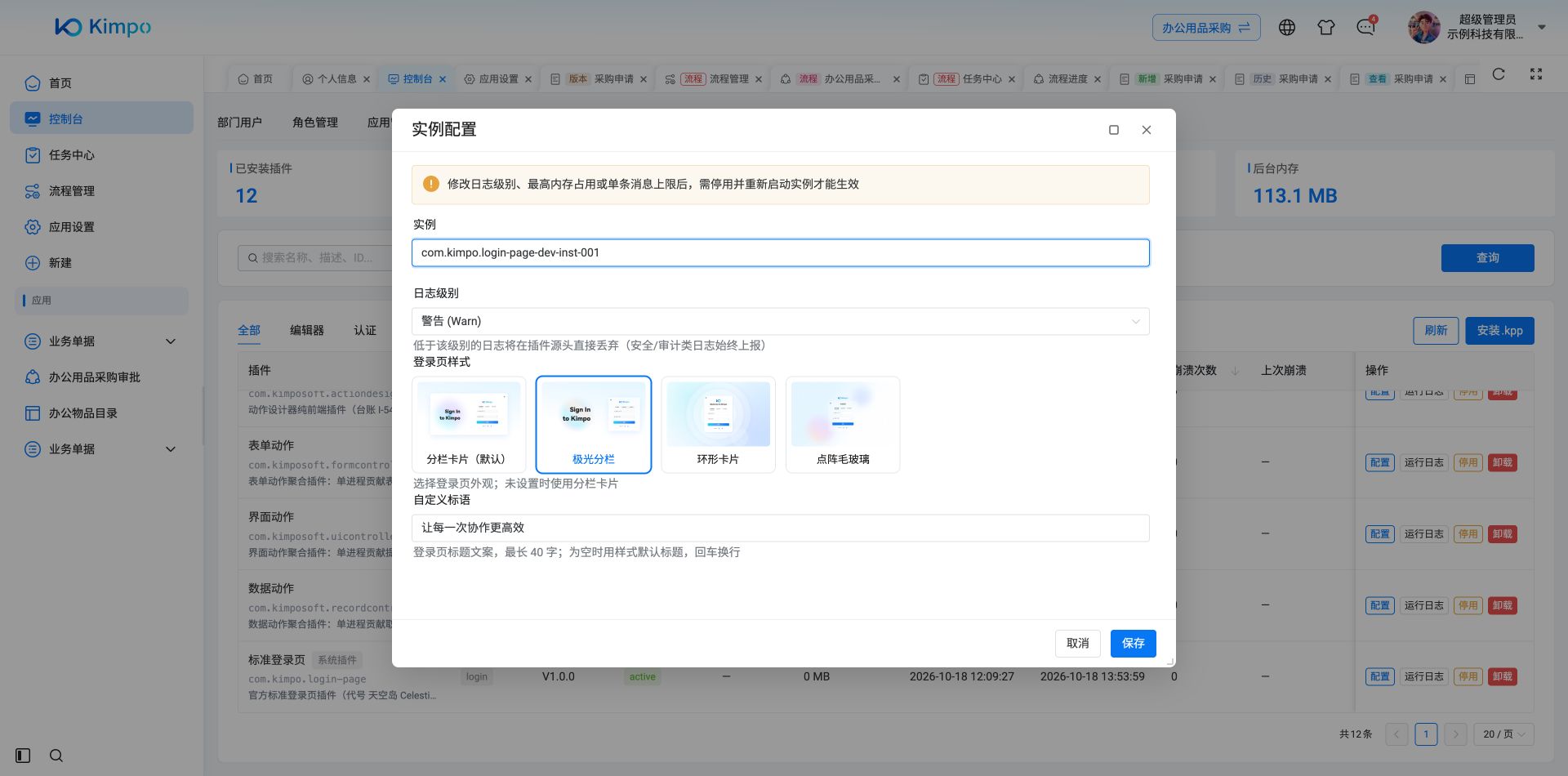The width and height of the screenshot is (1568, 776).
Task: Click the 自定义标语 input field
Action: [x=781, y=528]
